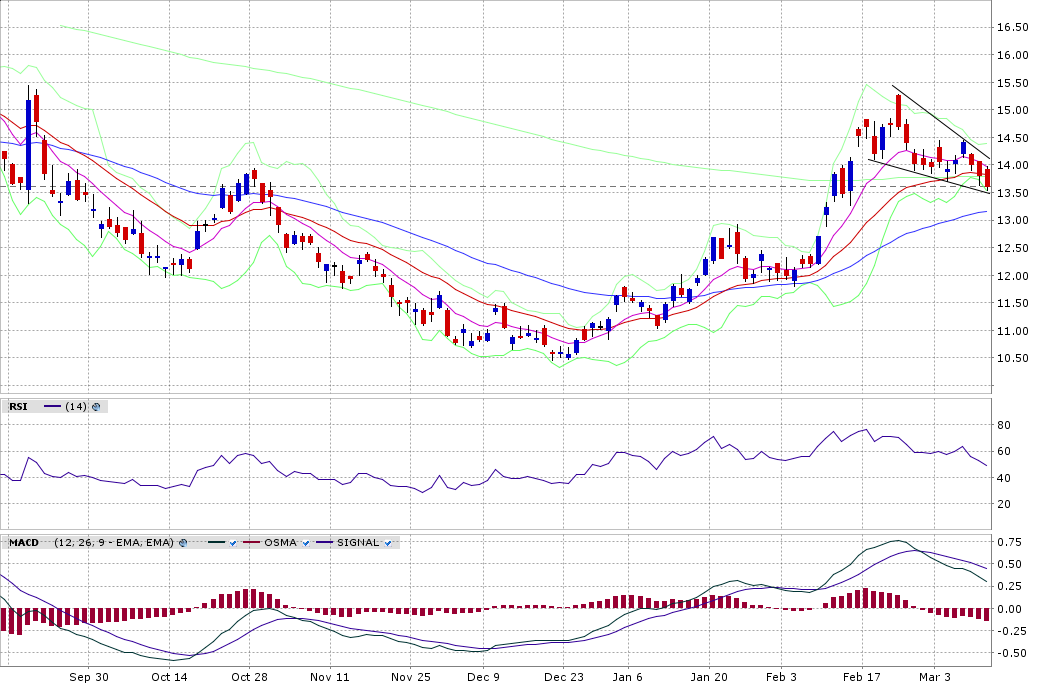This screenshot has height=691, width=1037.
Task: Click the RSI 80 level label
Action: click(x=1004, y=425)
